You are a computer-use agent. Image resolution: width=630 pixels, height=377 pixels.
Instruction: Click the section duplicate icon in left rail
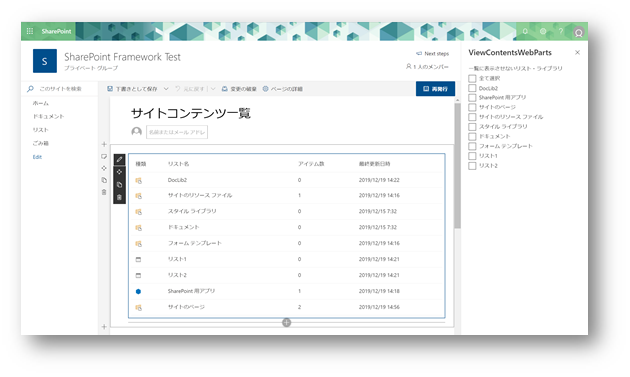[x=104, y=180]
